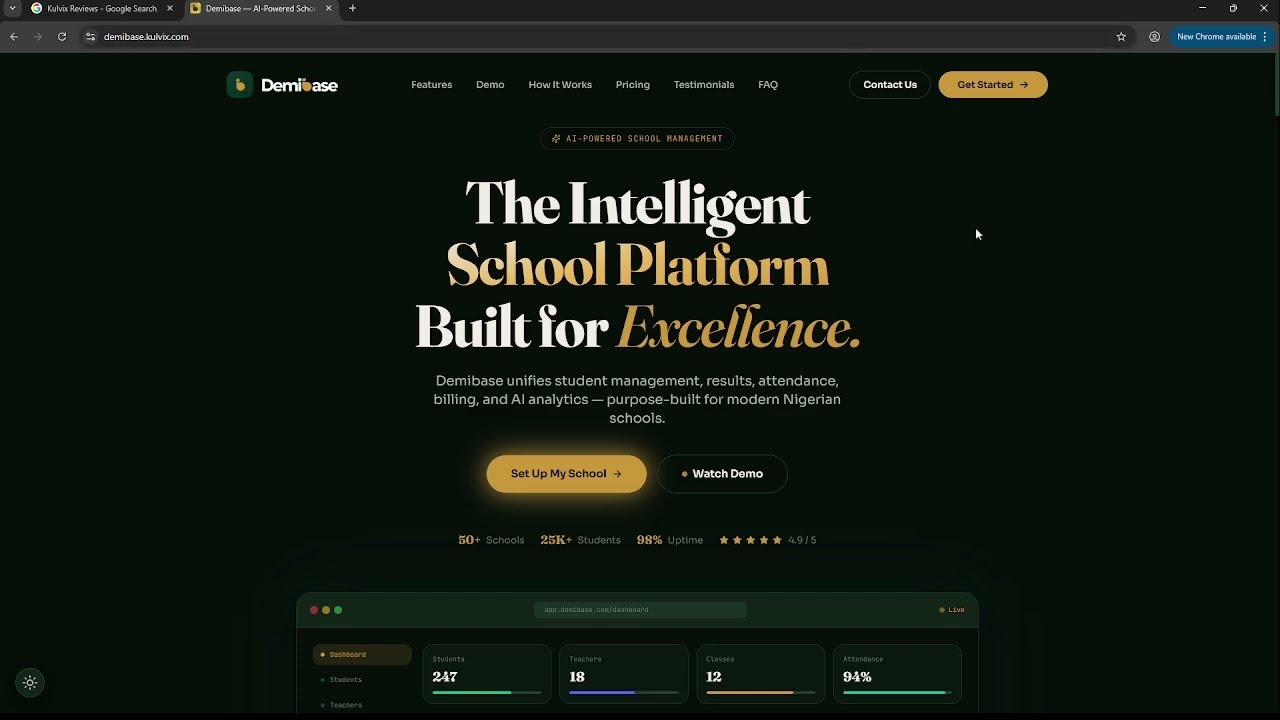This screenshot has width=1280, height=720.
Task: Toggle the light/dark theme sun button
Action: click(30, 683)
